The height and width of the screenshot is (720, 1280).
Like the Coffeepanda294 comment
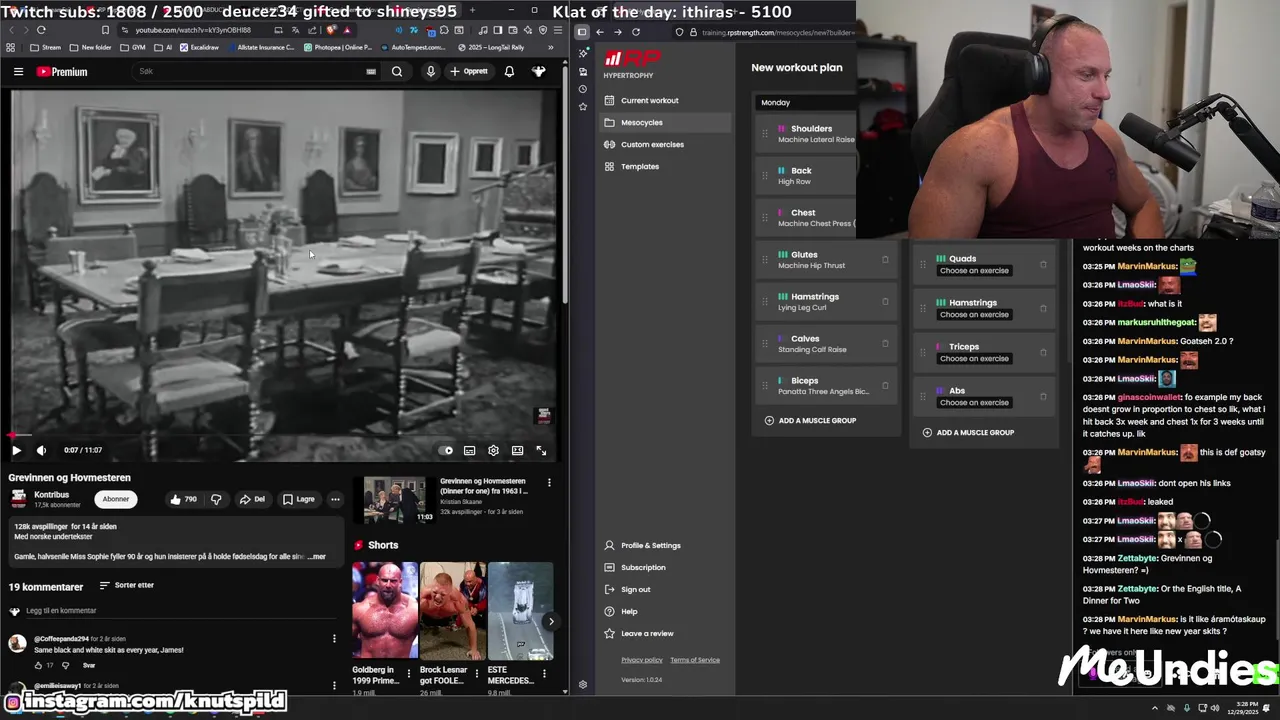coord(39,666)
